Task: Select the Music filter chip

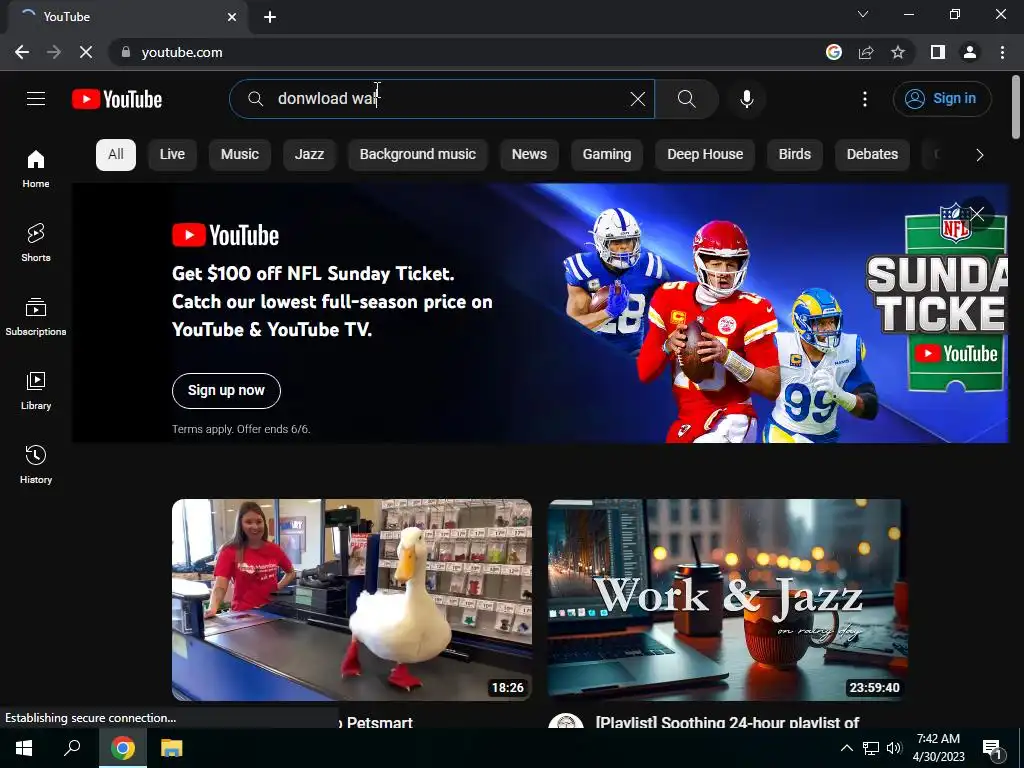Action: [240, 155]
